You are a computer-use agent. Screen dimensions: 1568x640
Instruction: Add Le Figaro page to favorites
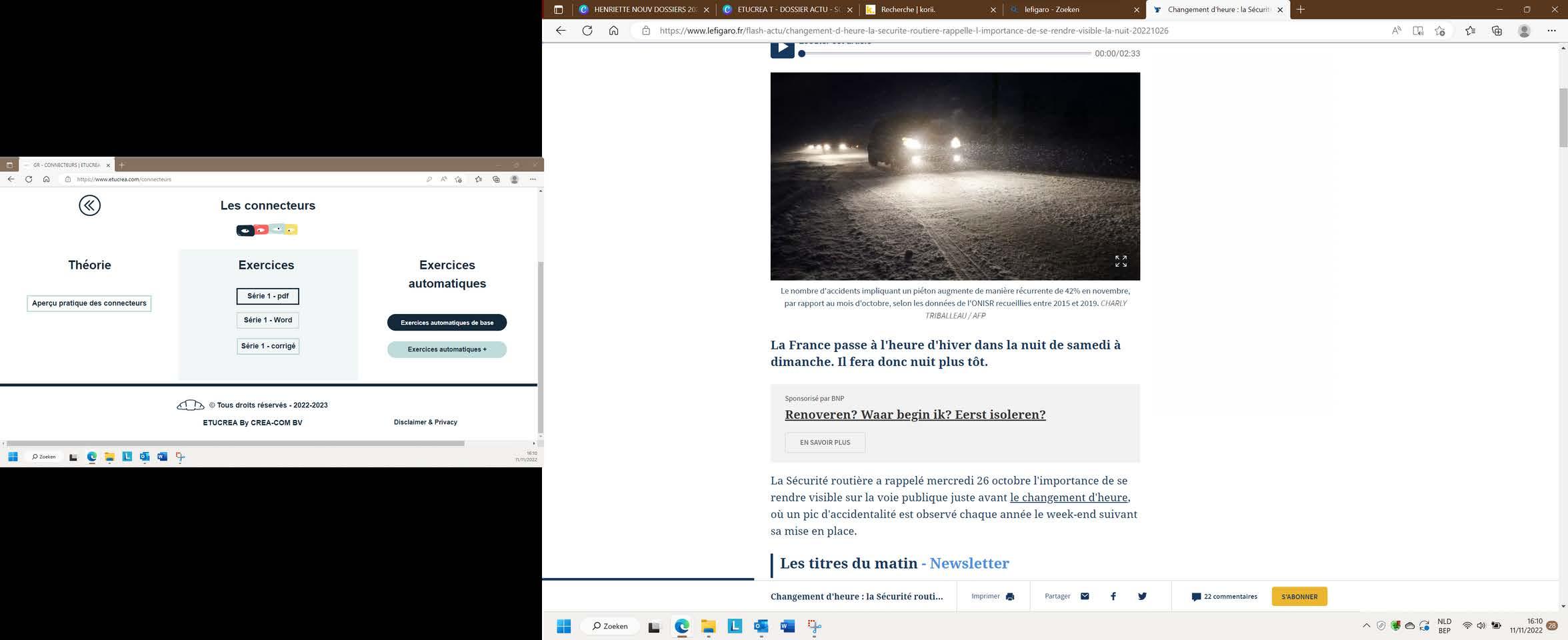1440,31
